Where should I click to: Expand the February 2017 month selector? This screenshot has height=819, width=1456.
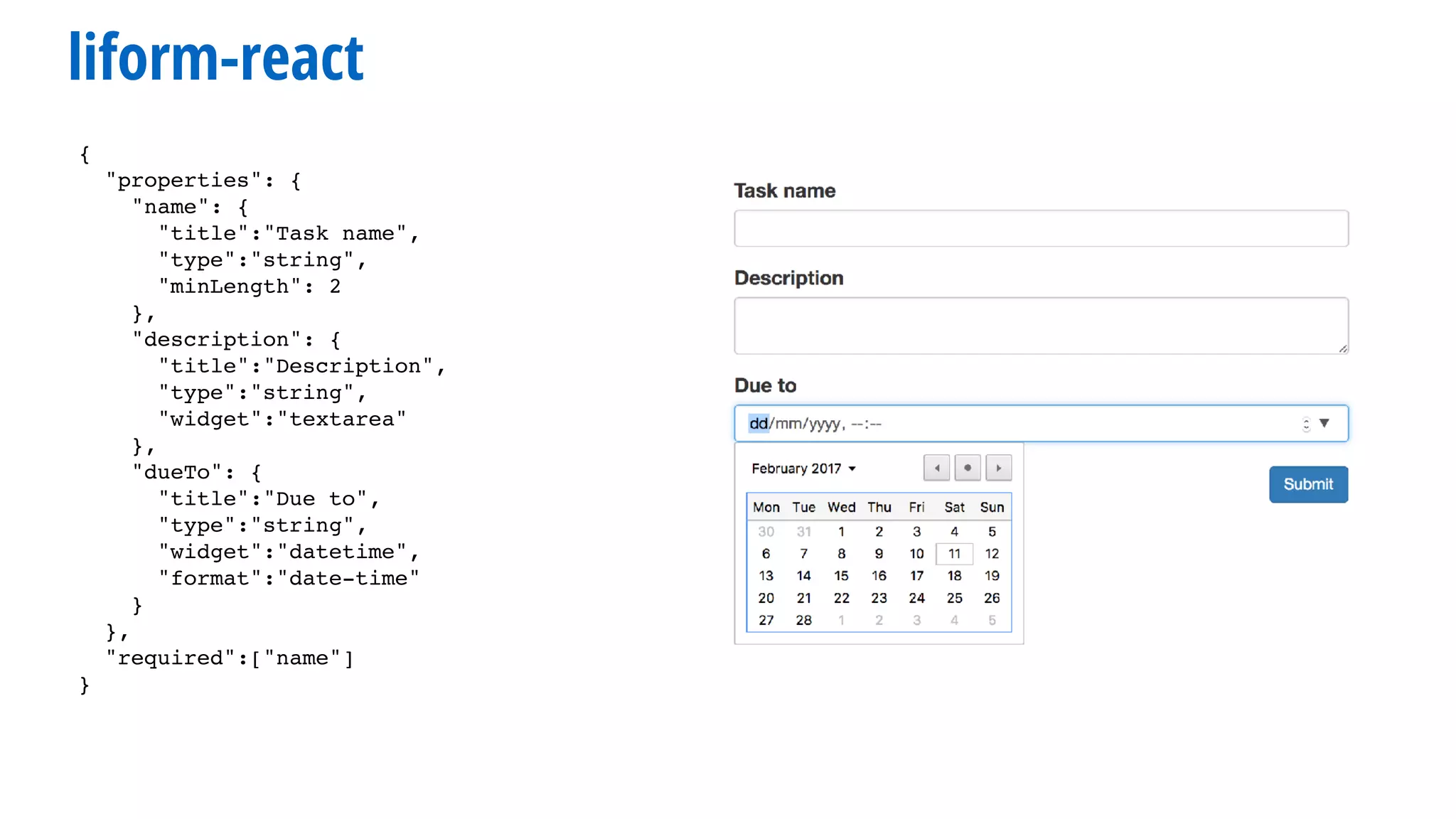tap(803, 469)
